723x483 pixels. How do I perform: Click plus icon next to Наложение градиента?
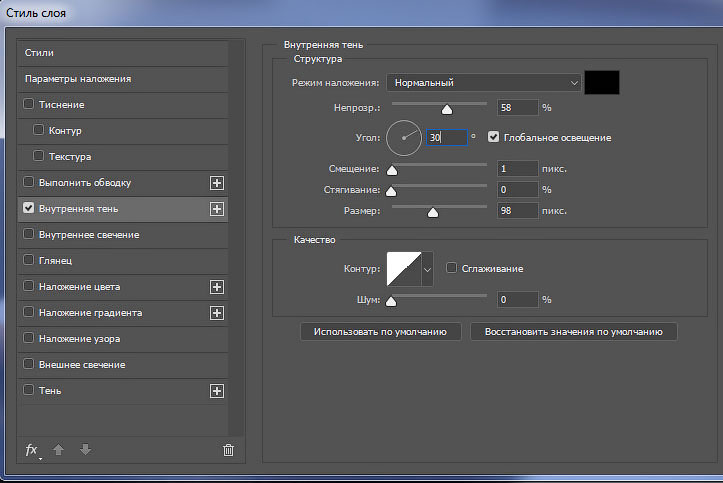pyautogui.click(x=217, y=313)
